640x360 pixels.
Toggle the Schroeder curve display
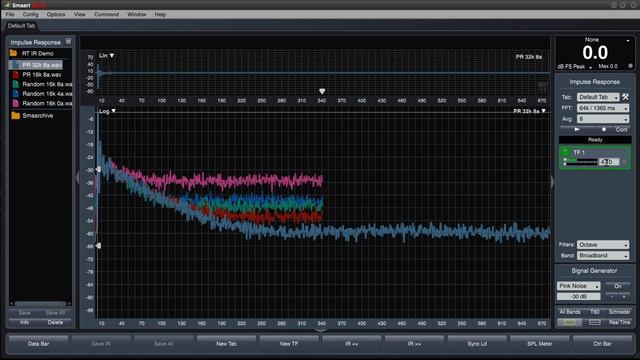coord(619,312)
